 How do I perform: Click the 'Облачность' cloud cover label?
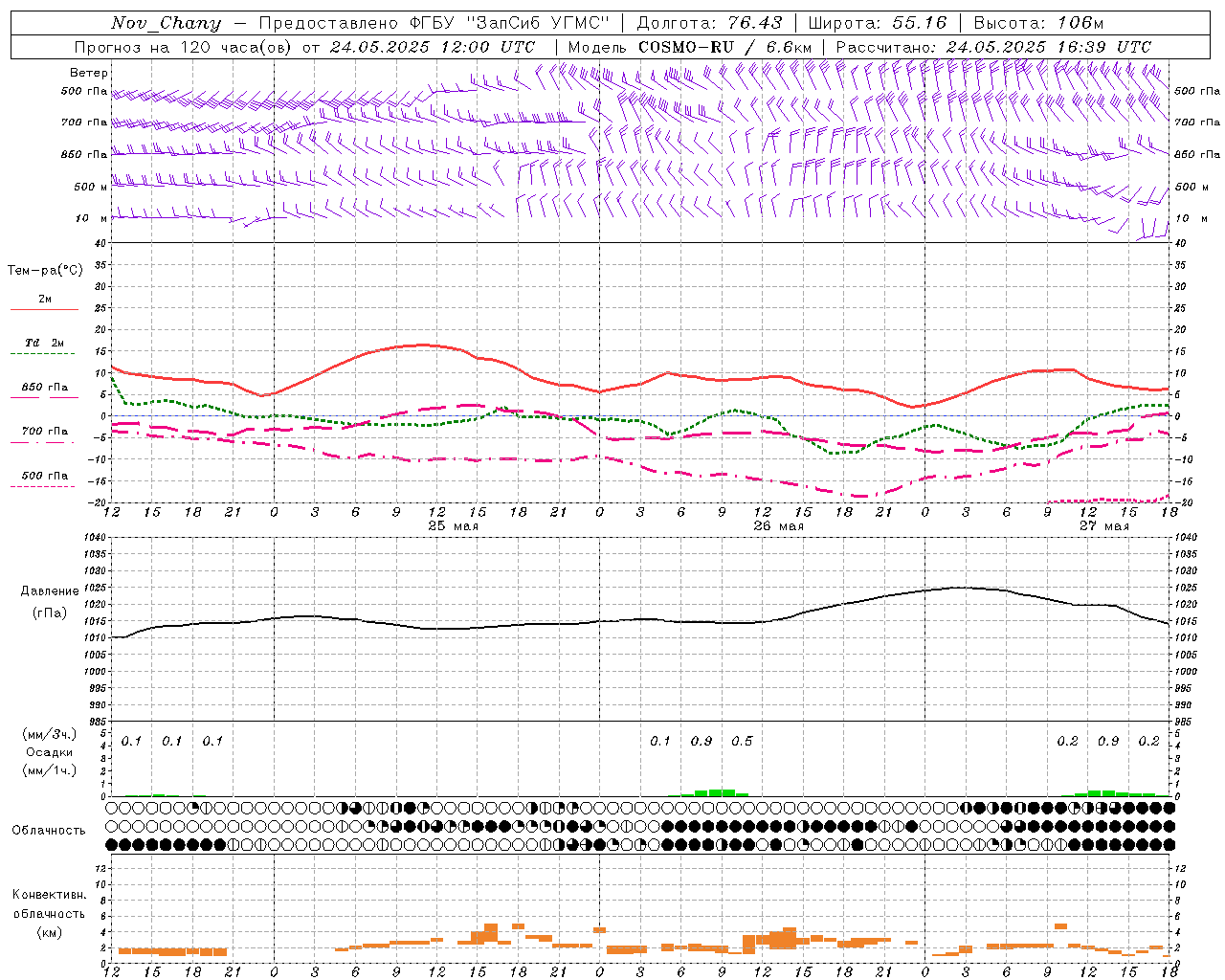pos(48,831)
